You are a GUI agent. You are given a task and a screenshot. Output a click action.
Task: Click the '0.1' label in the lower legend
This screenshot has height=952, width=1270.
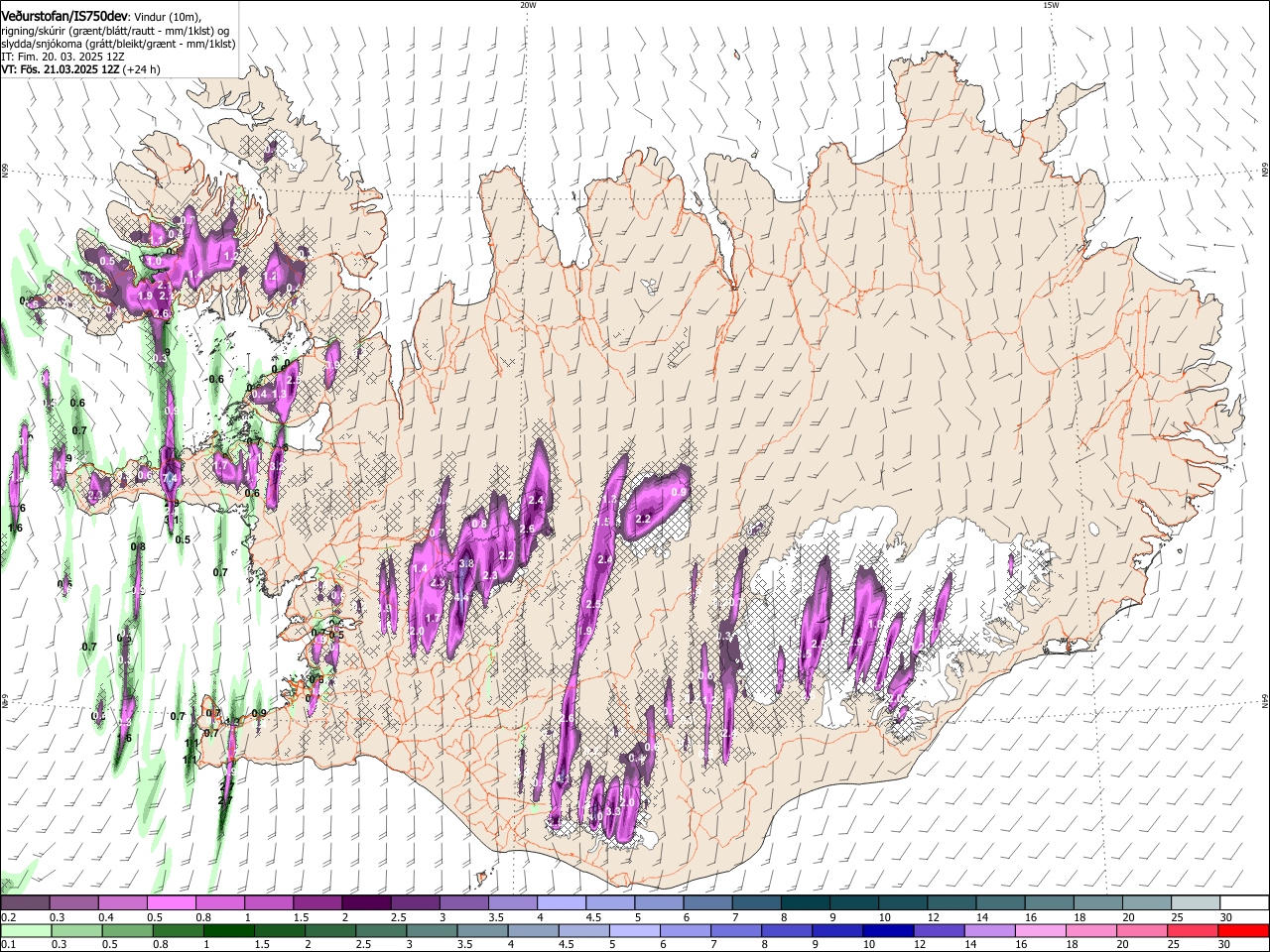click(9, 945)
